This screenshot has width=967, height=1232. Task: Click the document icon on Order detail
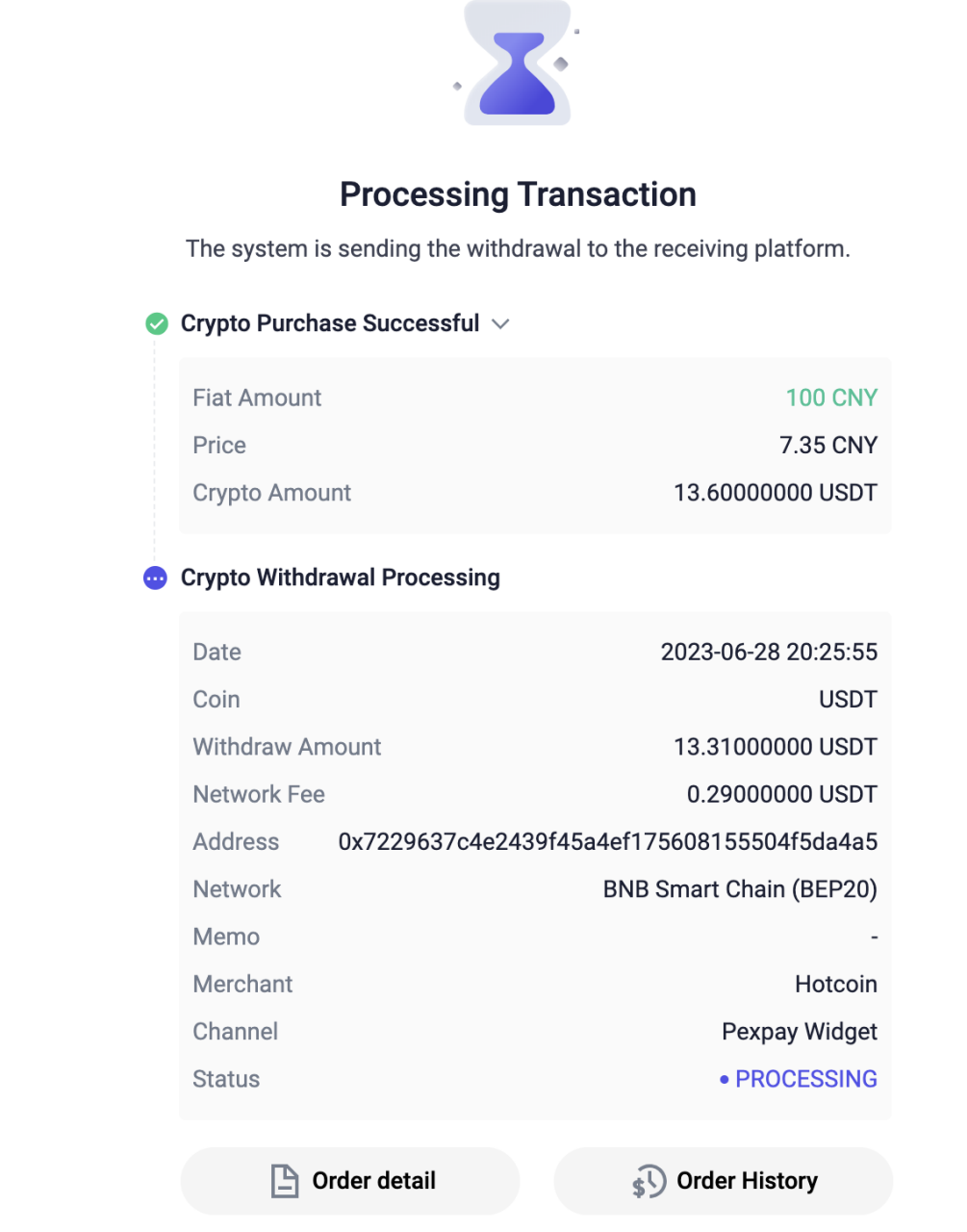(x=284, y=1181)
